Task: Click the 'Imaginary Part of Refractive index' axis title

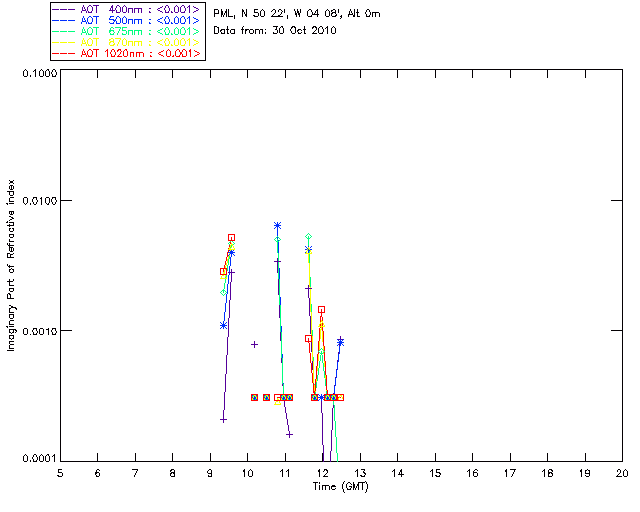Action: (x=11, y=265)
